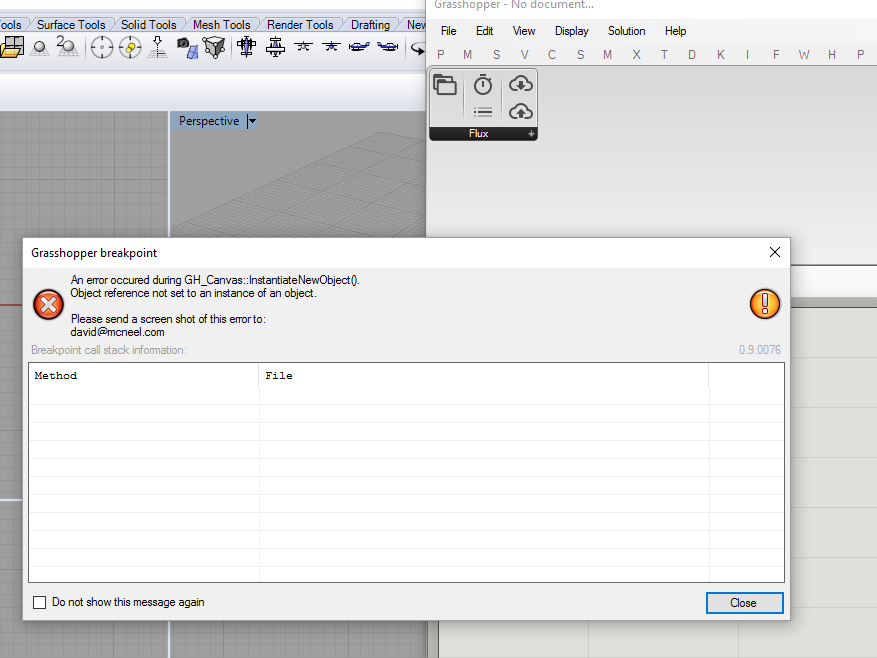Open Grasshopper Display menu

click(572, 31)
